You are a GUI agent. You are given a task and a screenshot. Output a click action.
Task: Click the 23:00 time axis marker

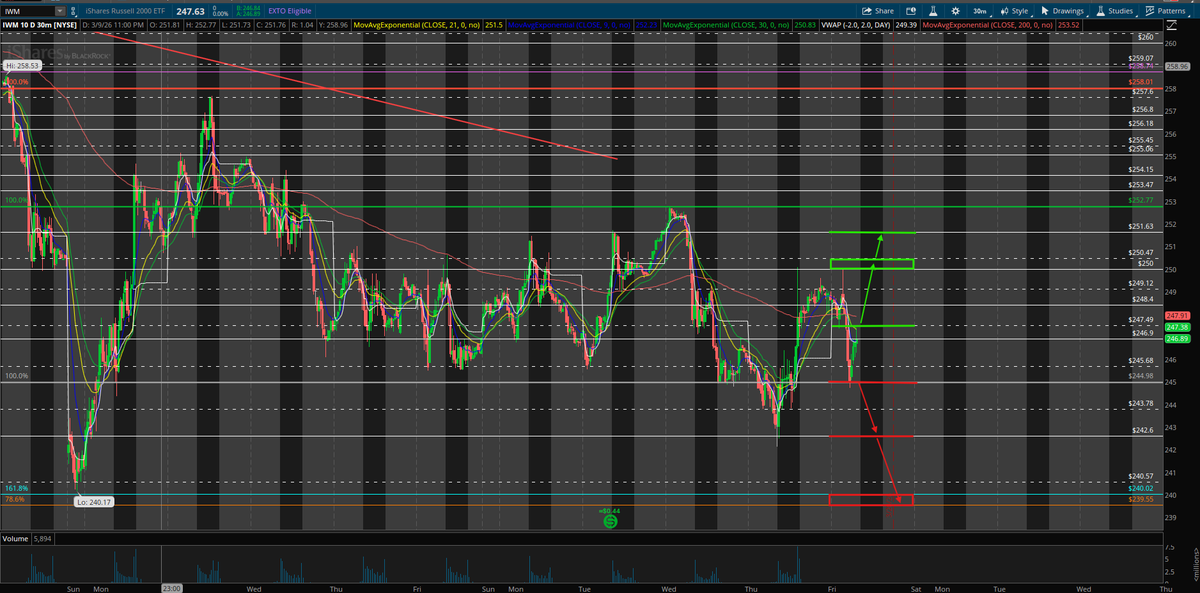(x=171, y=588)
